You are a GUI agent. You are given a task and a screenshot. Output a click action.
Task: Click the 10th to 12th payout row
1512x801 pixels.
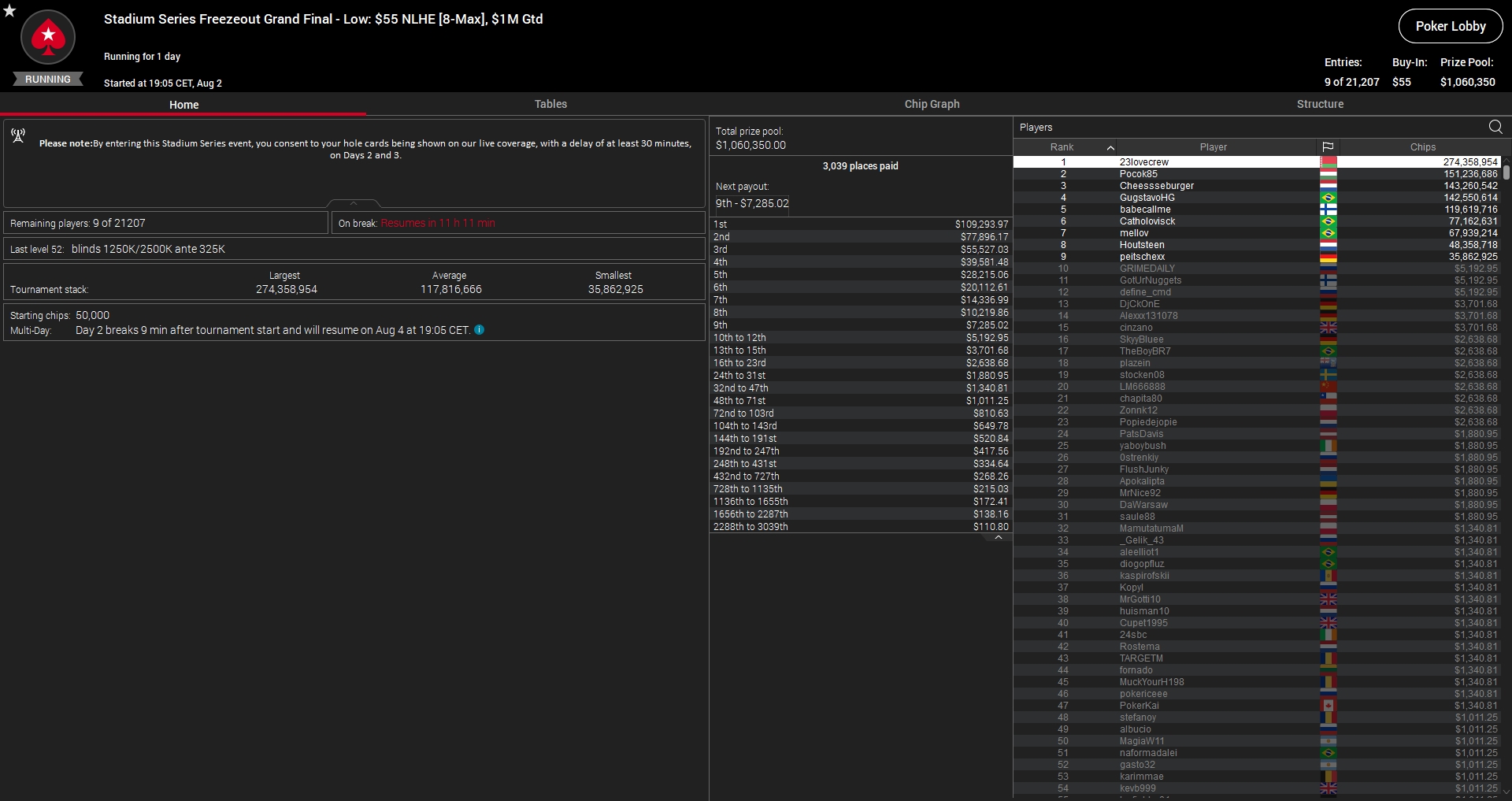(x=861, y=338)
